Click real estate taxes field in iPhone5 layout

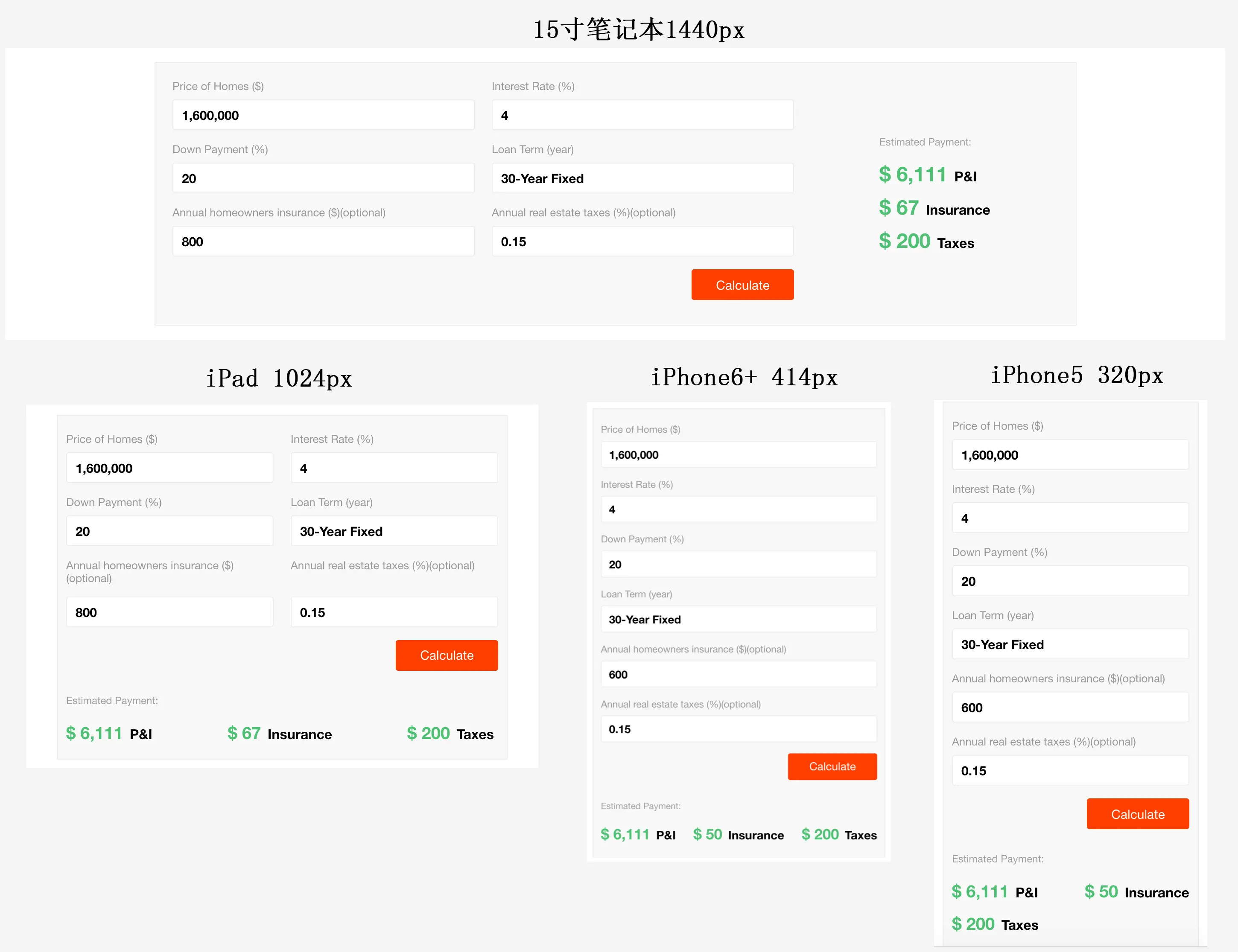[x=1070, y=771]
